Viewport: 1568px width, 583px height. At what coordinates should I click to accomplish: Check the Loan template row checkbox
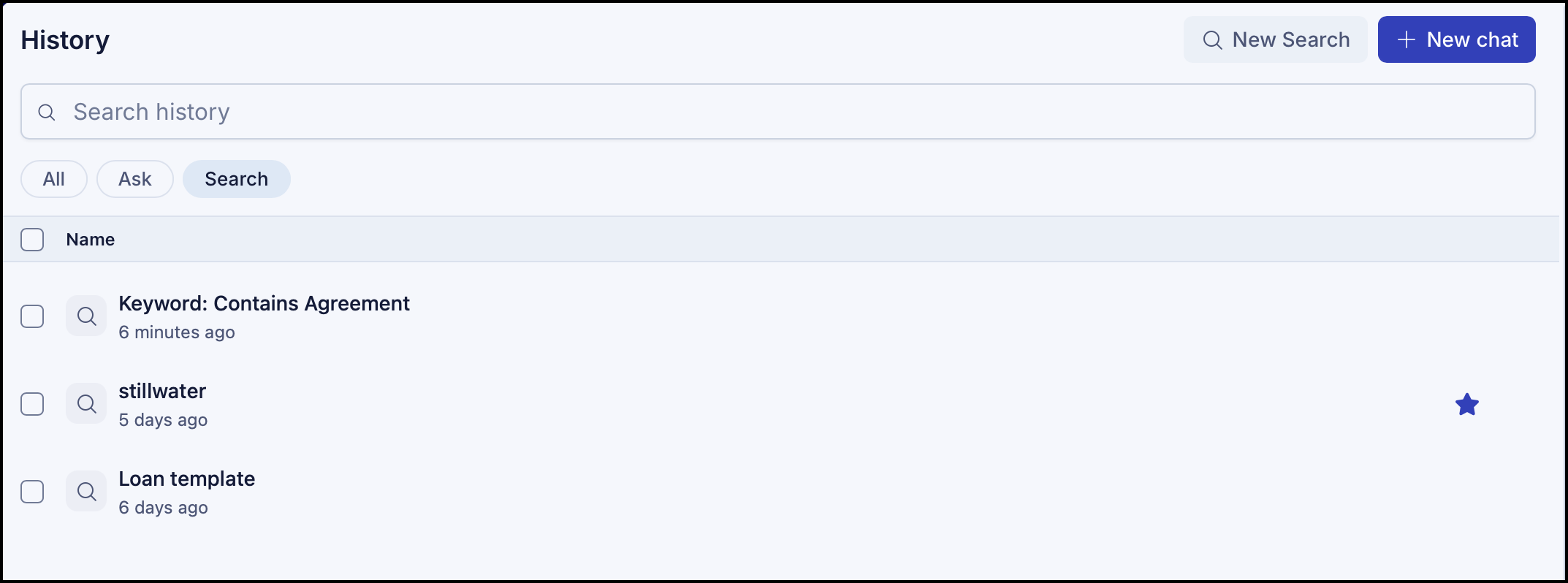point(32,492)
